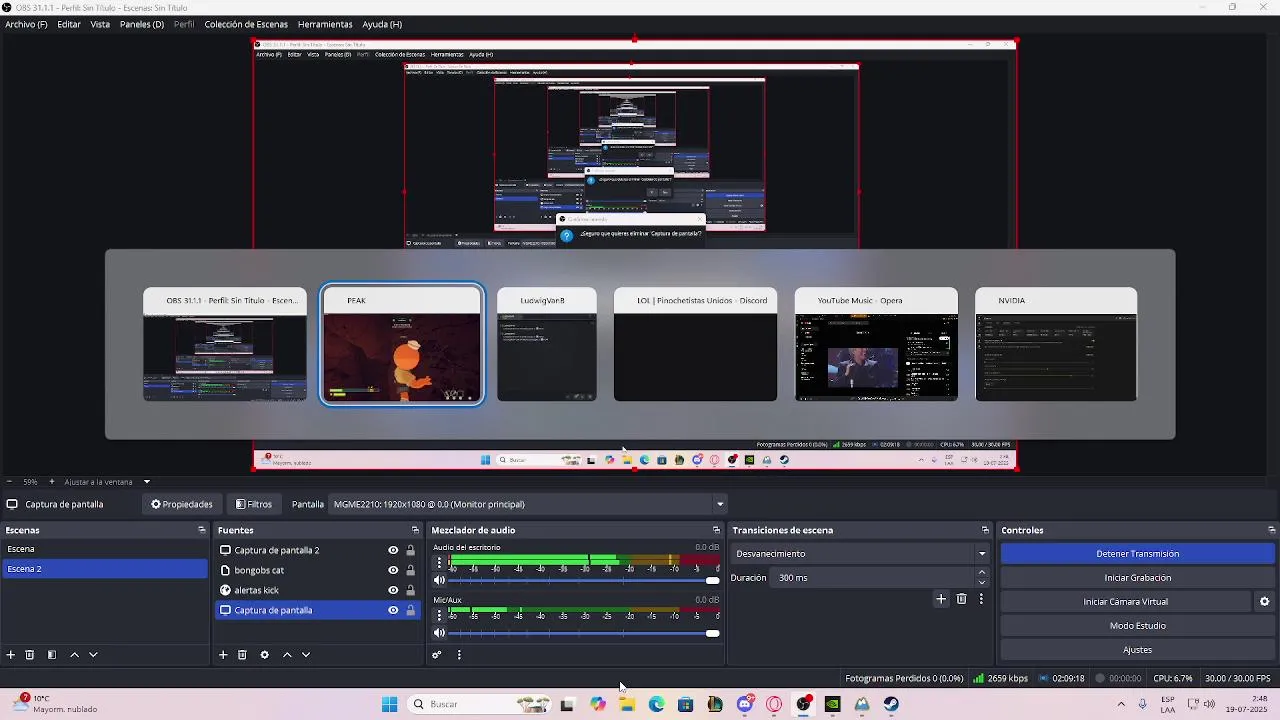Select the PEAK window thumbnail in the switcher
Viewport: 1280px width, 720px height.
[x=402, y=345]
